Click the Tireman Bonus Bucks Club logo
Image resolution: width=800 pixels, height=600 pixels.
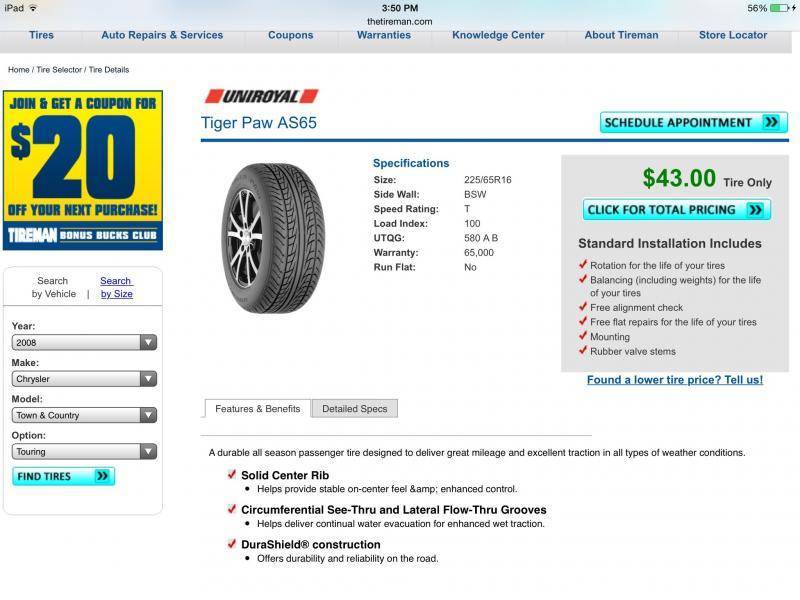83,235
